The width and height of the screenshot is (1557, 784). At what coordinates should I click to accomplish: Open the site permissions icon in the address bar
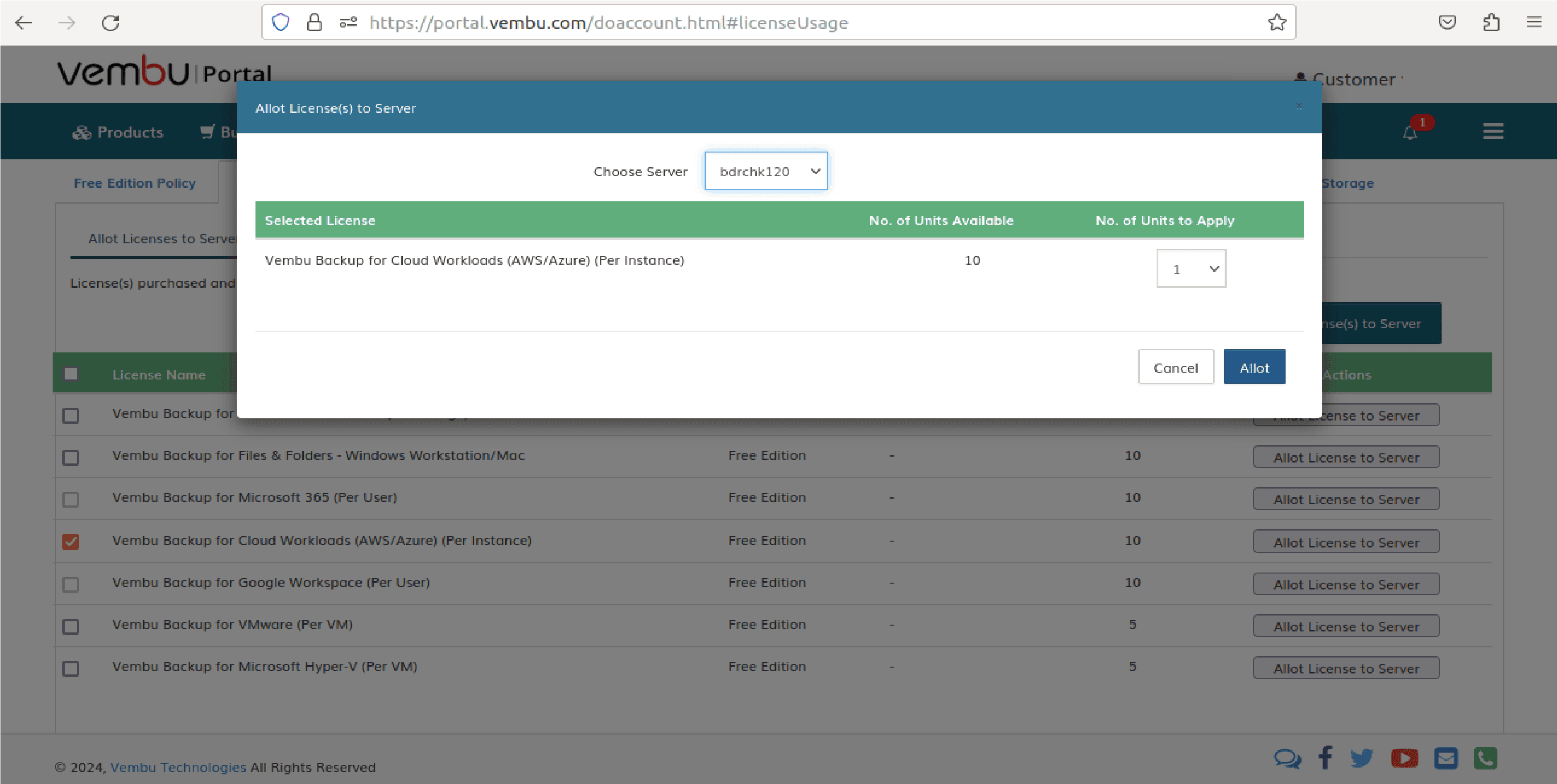click(348, 22)
